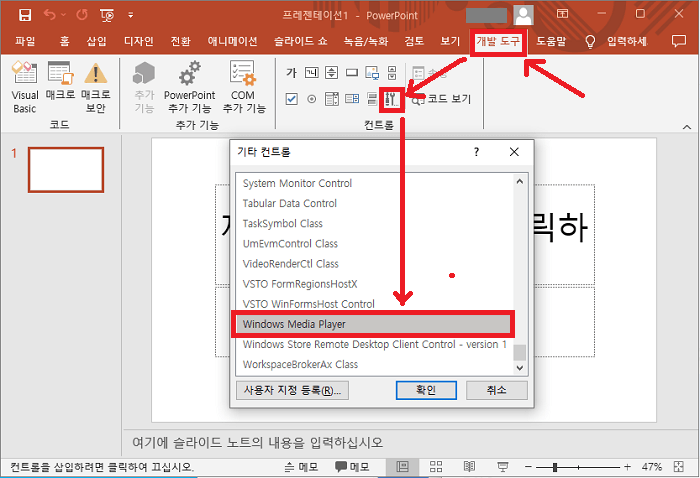Open the undo history dropdown arrow
Viewport: 700px width, 478px height.
point(63,15)
